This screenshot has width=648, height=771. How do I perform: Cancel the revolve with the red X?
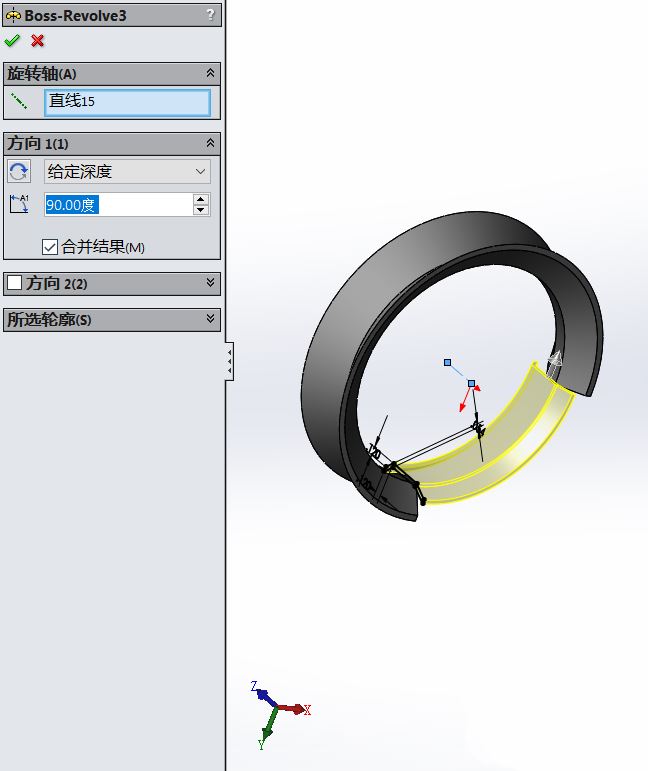(37, 41)
